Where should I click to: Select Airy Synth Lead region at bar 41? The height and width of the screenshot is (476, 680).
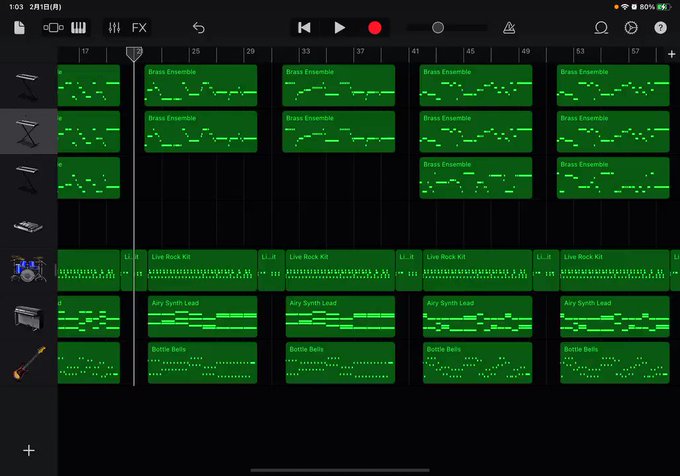pyautogui.click(x=477, y=317)
